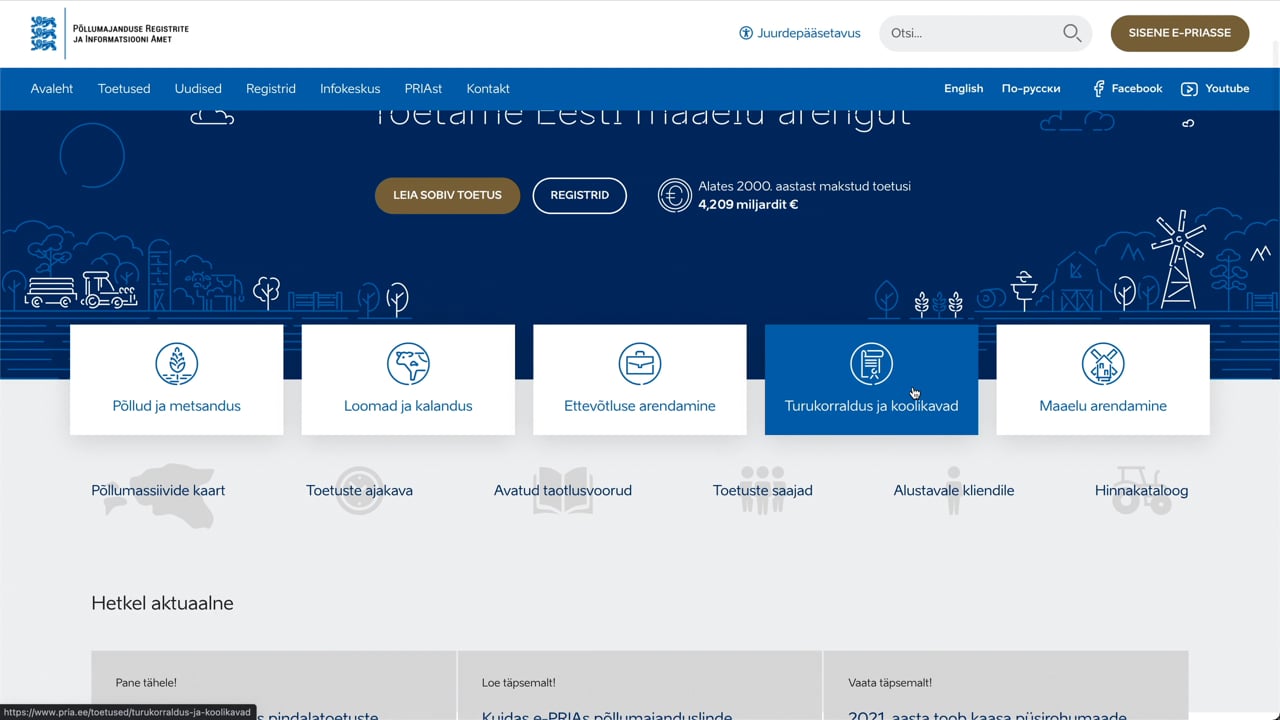1280x720 pixels.
Task: Select the Maaelu arendamine windmill icon
Action: 1103,364
